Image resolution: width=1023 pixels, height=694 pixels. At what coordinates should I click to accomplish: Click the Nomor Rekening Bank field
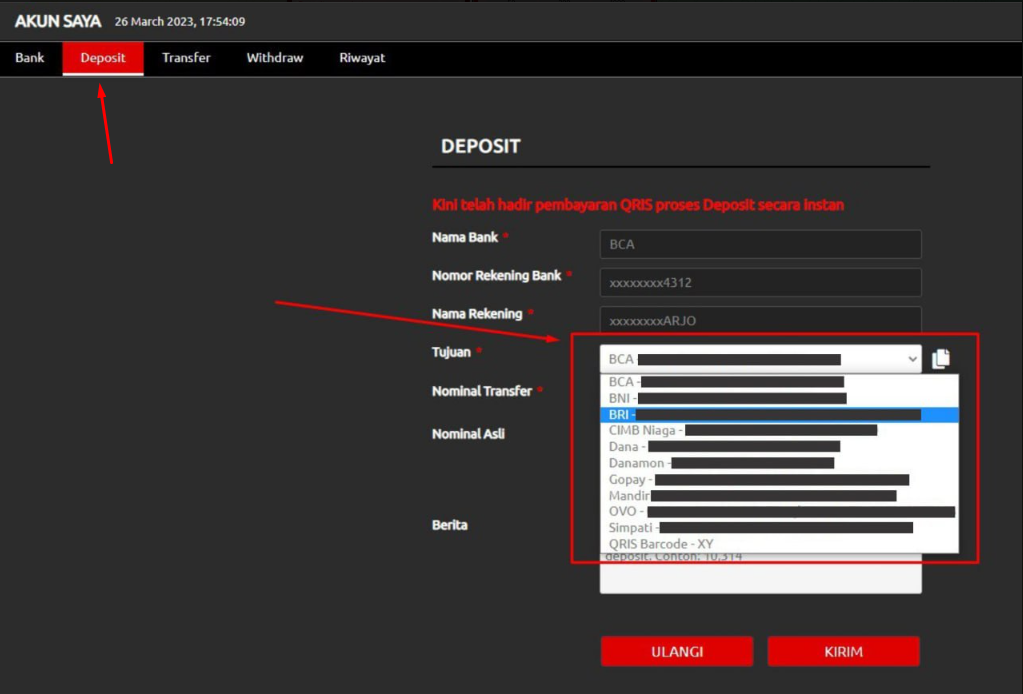click(x=760, y=283)
